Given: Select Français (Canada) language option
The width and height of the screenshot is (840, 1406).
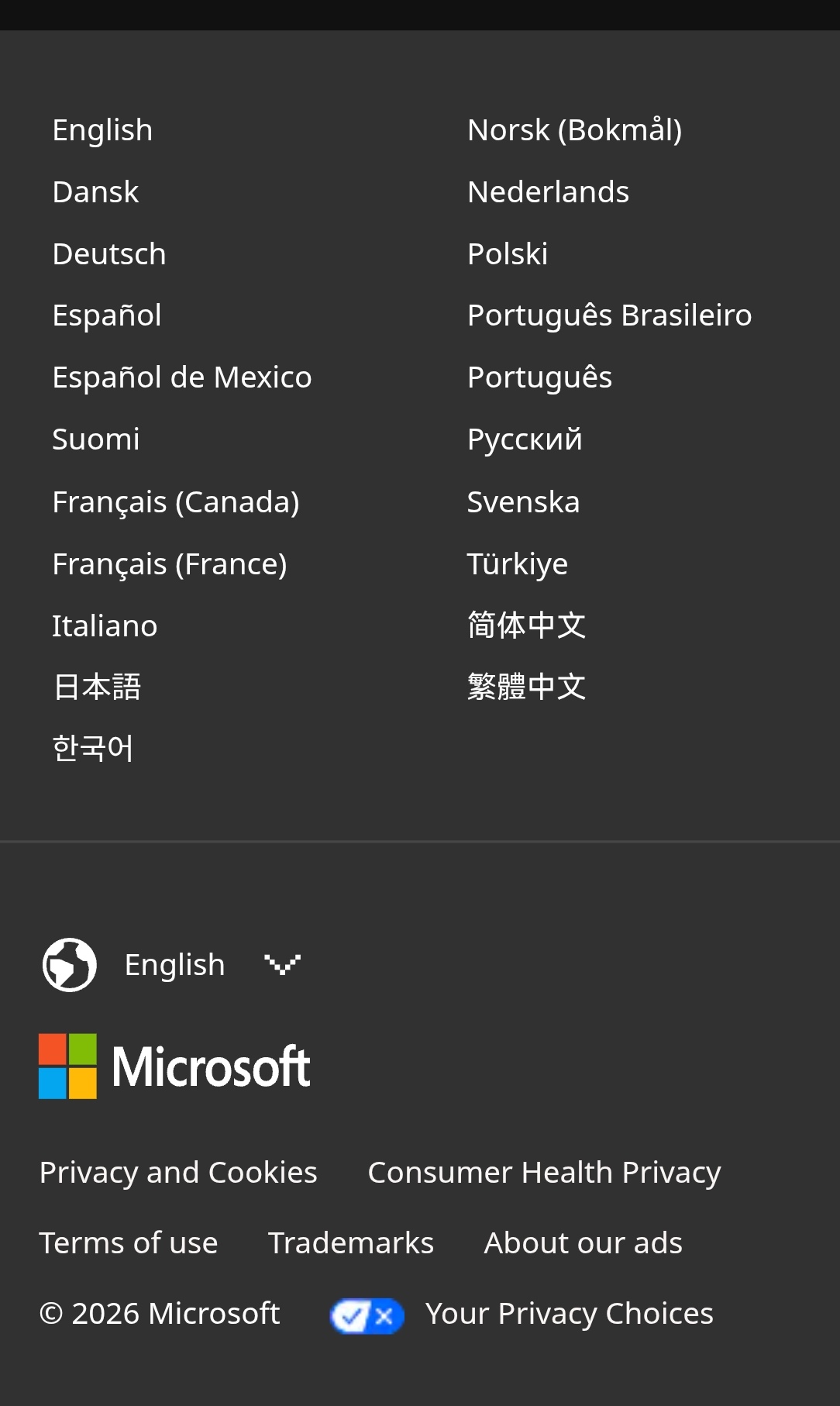Looking at the screenshot, I should tap(176, 502).
